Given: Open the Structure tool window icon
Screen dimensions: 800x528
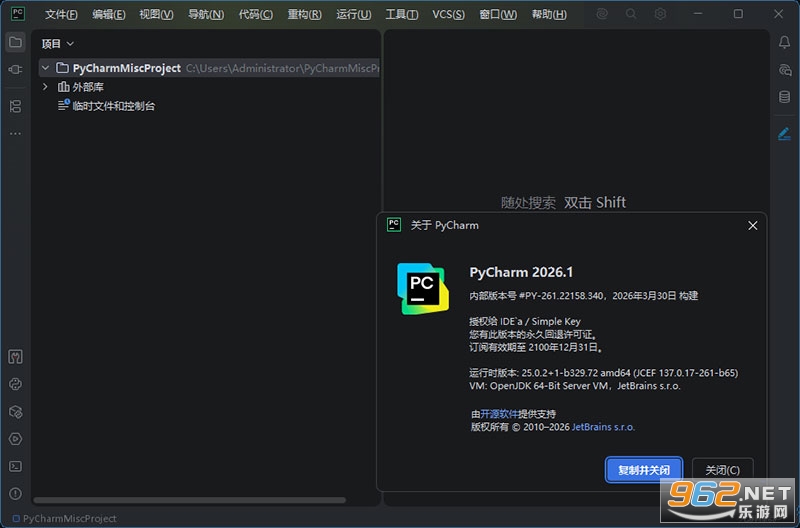Looking at the screenshot, I should [15, 106].
